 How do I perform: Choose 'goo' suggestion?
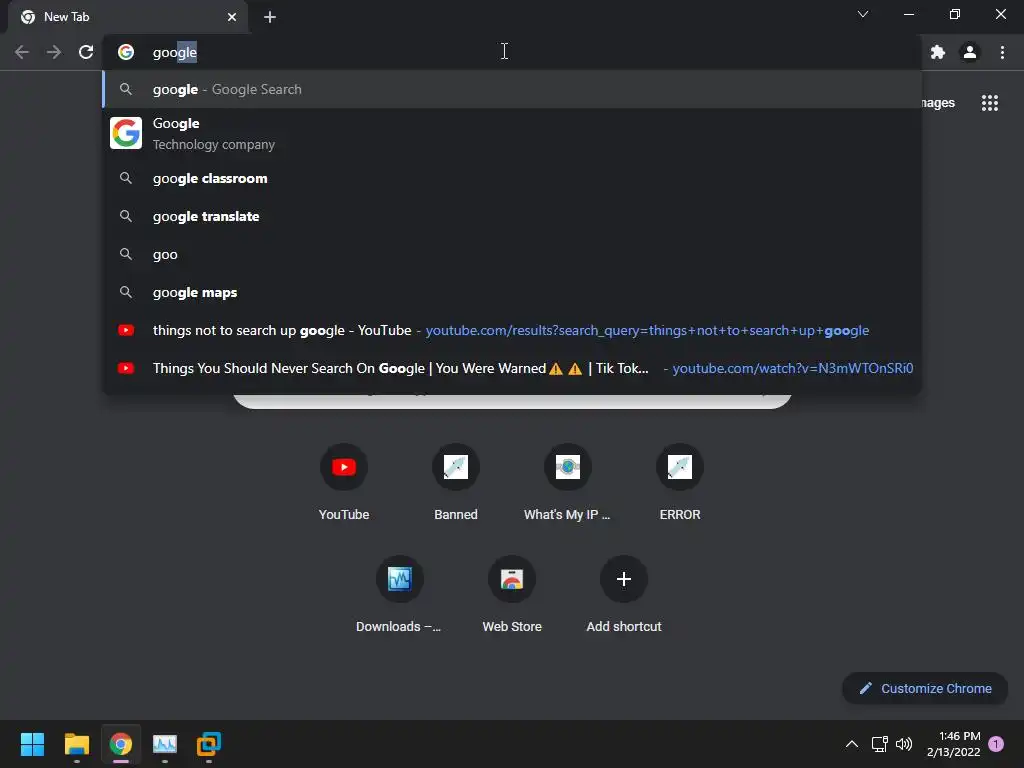pyautogui.click(x=512, y=254)
